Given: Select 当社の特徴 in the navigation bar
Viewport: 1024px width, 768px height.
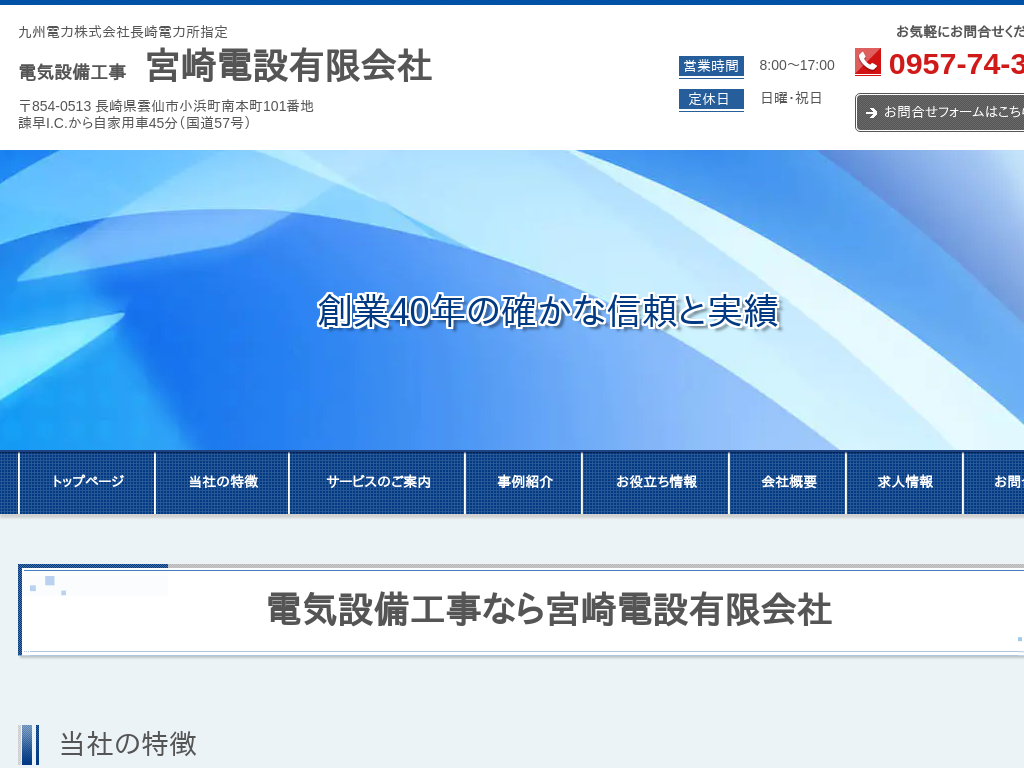Looking at the screenshot, I should pyautogui.click(x=223, y=482).
